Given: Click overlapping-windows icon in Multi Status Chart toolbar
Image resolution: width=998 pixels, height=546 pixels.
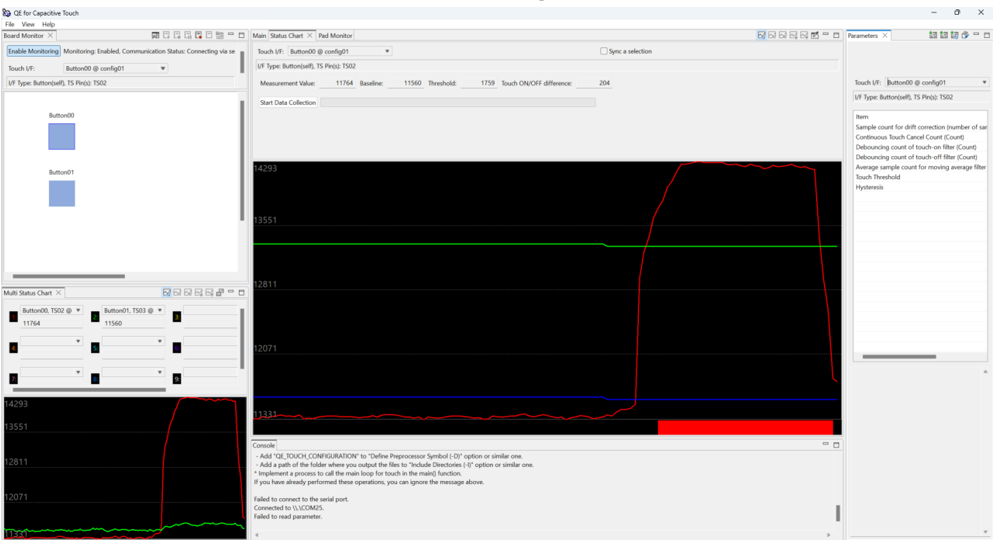Looking at the screenshot, I should click(x=220, y=293).
